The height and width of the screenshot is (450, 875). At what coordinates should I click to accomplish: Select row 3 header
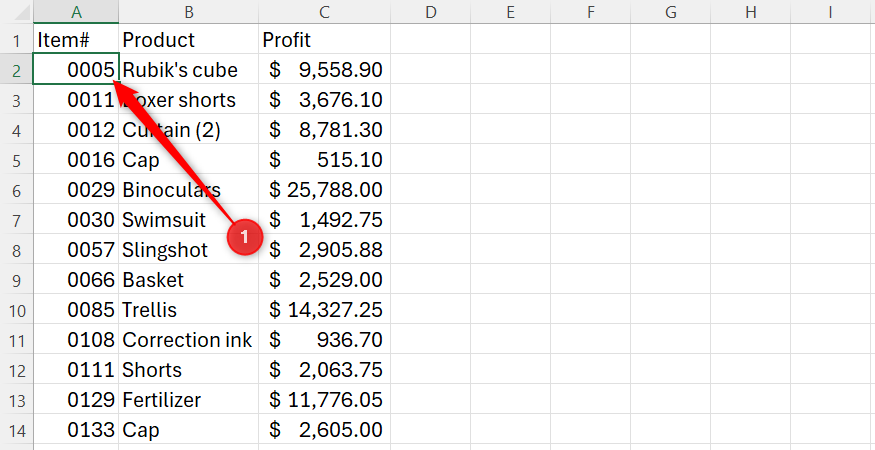point(17,99)
